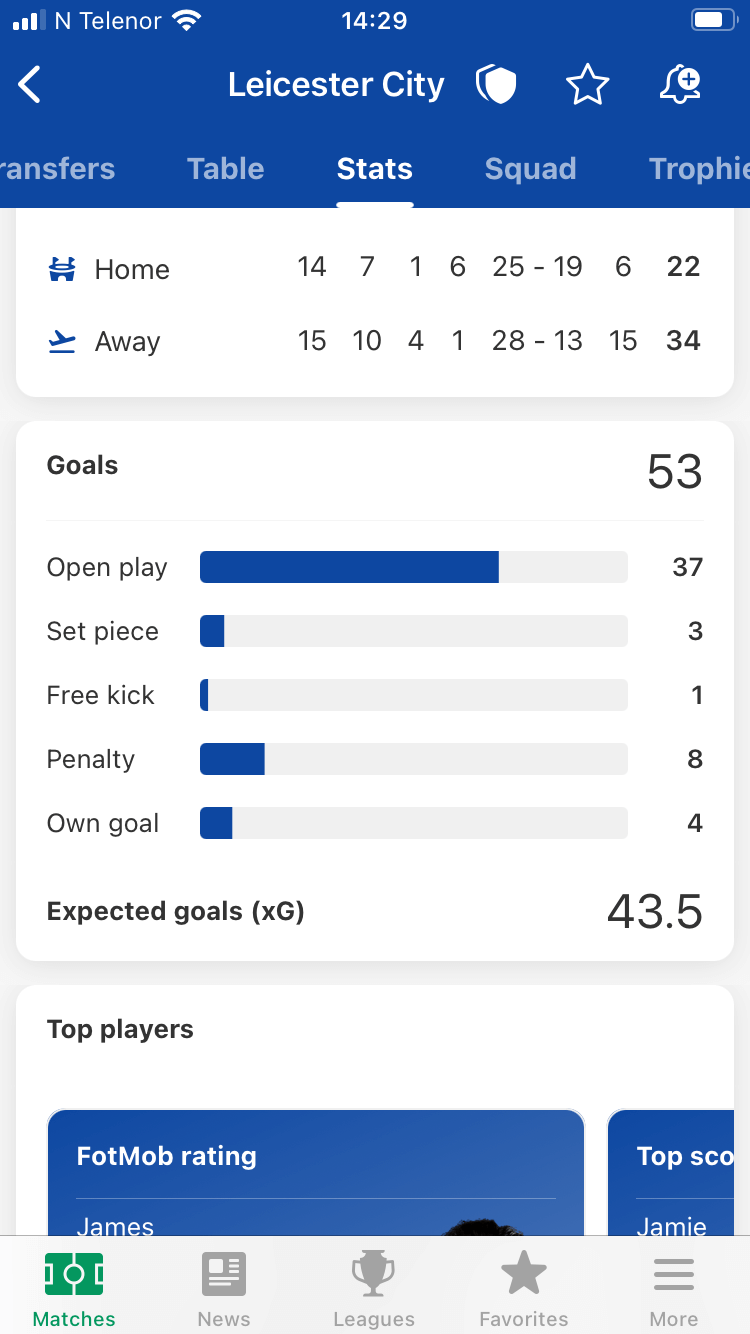Tap the back chevron to return
This screenshot has width=750, height=1334.
(x=28, y=84)
